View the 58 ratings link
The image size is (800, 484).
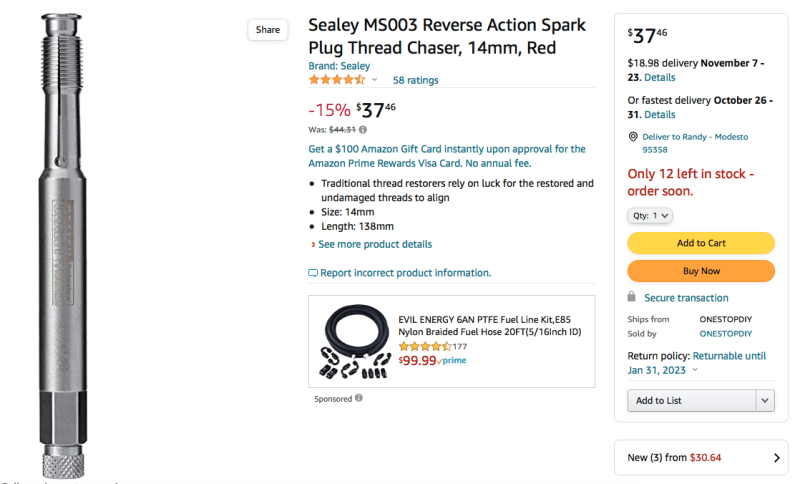click(415, 80)
